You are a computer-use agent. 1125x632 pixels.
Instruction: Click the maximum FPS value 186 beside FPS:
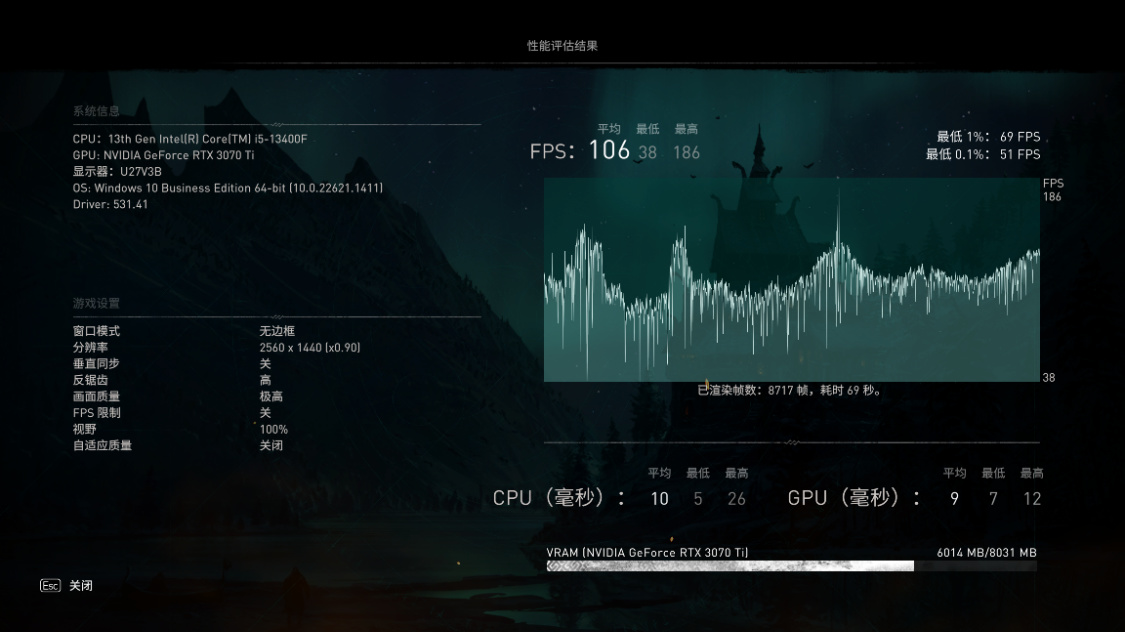[x=687, y=152]
